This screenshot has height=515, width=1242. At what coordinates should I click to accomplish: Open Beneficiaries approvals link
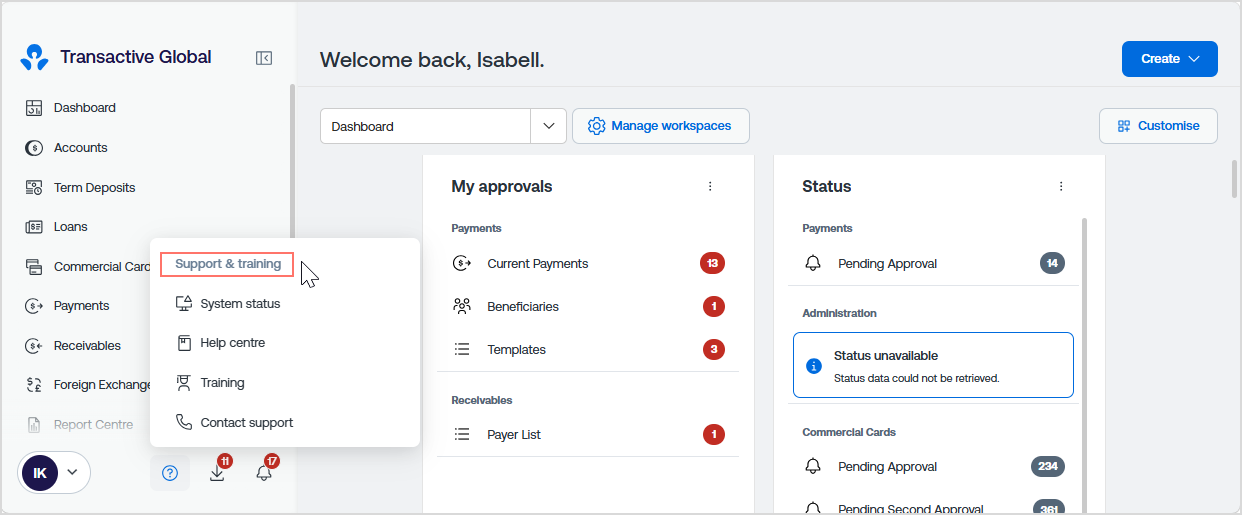pyautogui.click(x=523, y=306)
